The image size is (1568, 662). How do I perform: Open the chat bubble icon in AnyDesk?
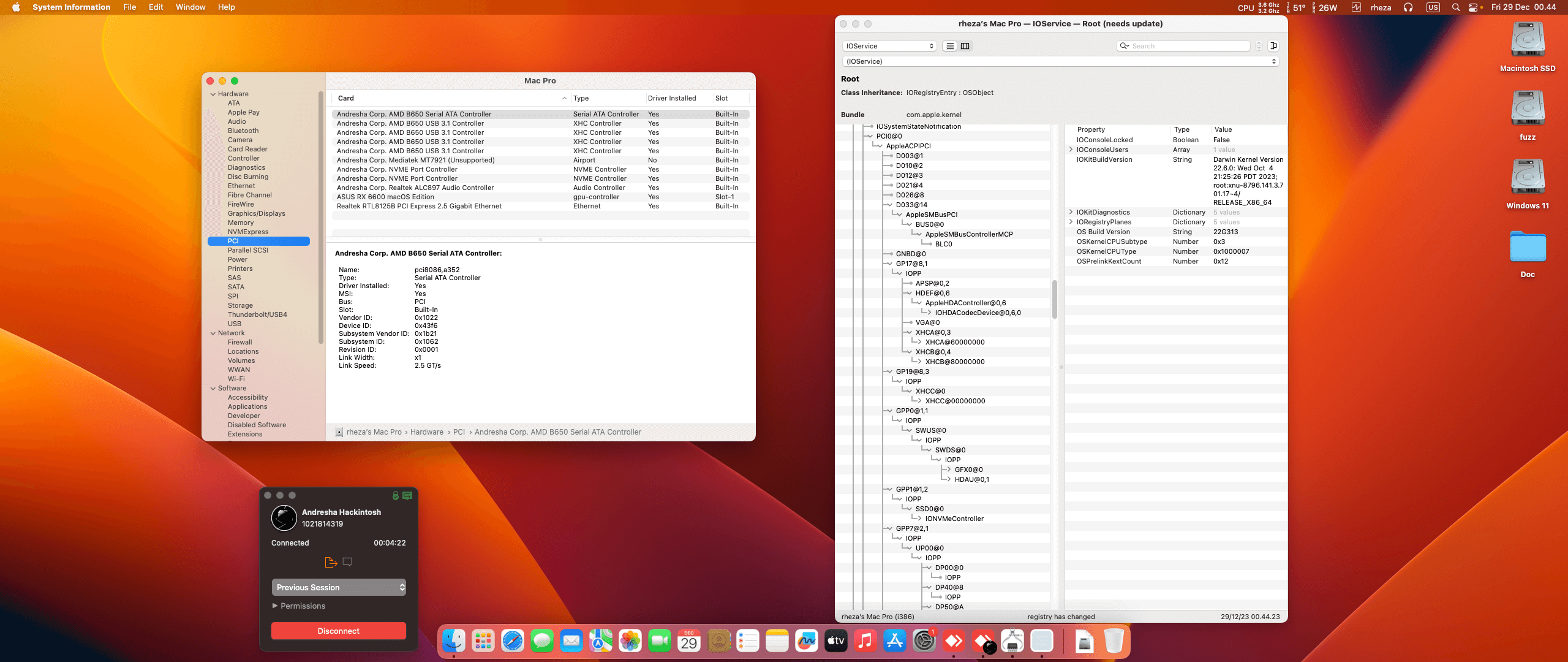[x=347, y=561]
